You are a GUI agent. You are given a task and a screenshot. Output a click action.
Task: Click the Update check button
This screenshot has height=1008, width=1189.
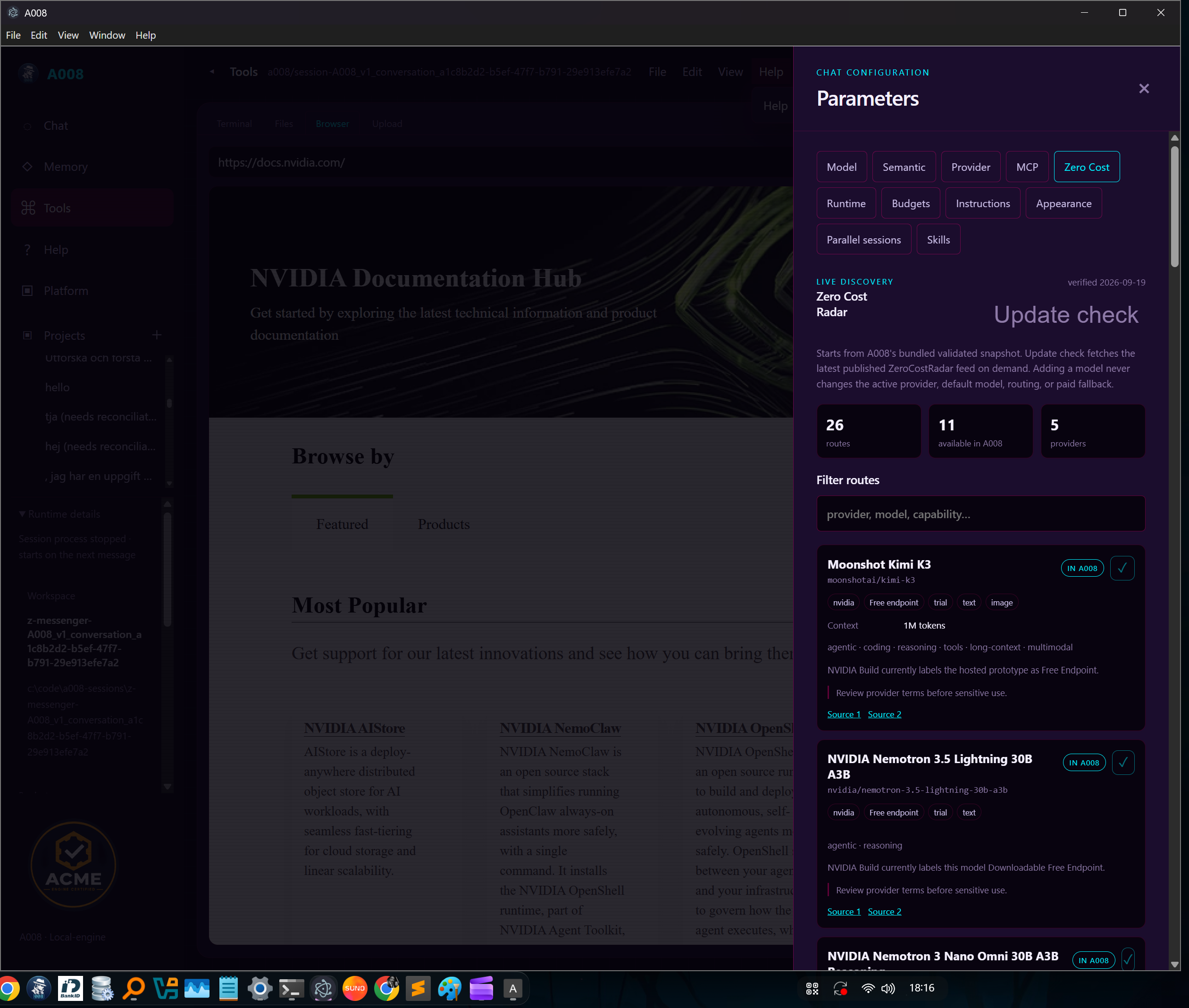pyautogui.click(x=1066, y=315)
